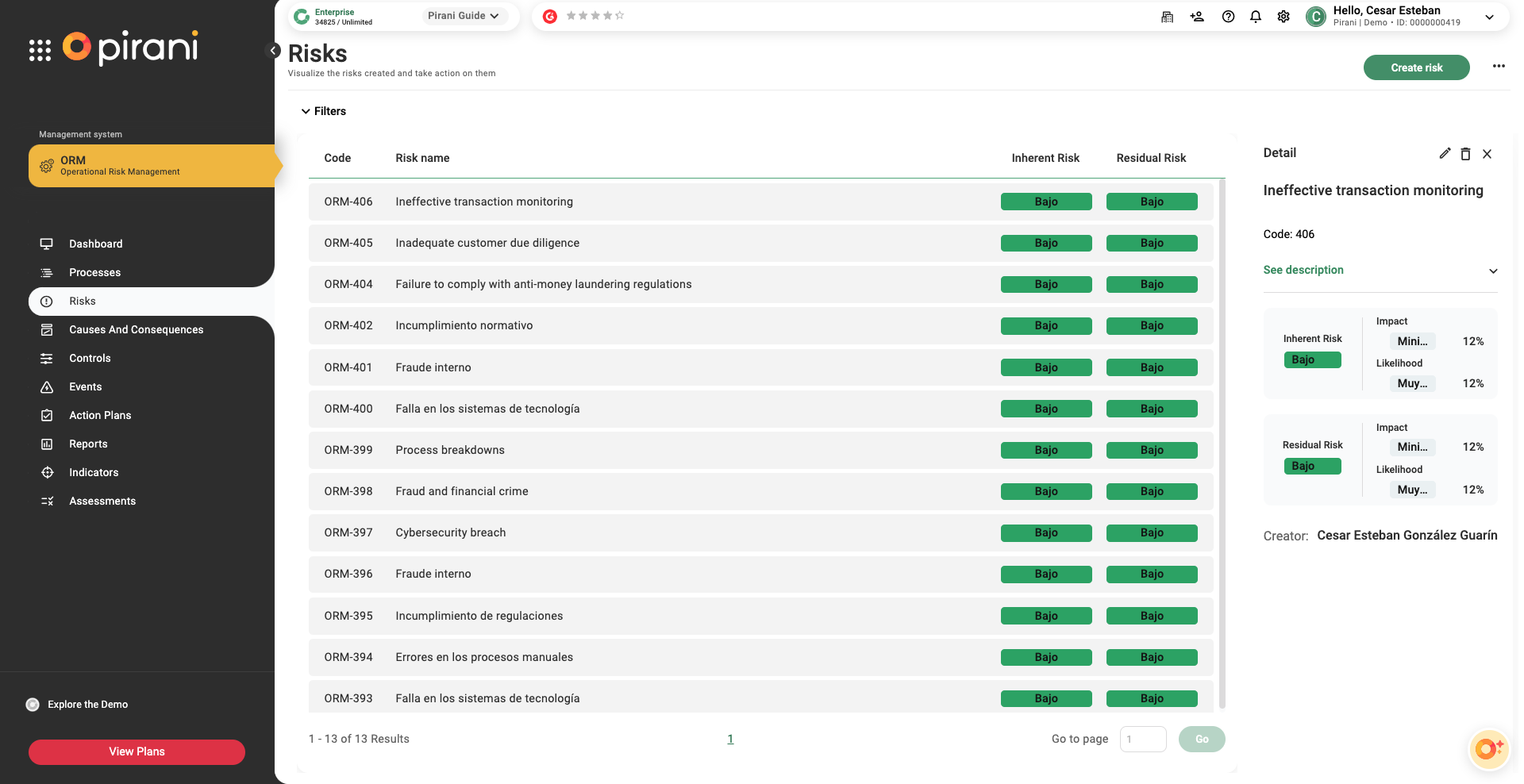Go to Controls in sidebar

click(x=90, y=359)
